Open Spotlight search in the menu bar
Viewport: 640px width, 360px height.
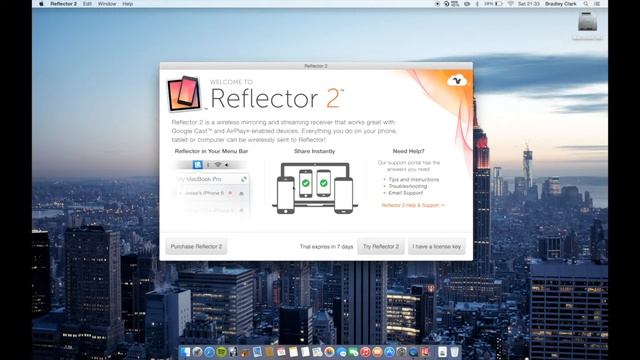pyautogui.click(x=586, y=4)
